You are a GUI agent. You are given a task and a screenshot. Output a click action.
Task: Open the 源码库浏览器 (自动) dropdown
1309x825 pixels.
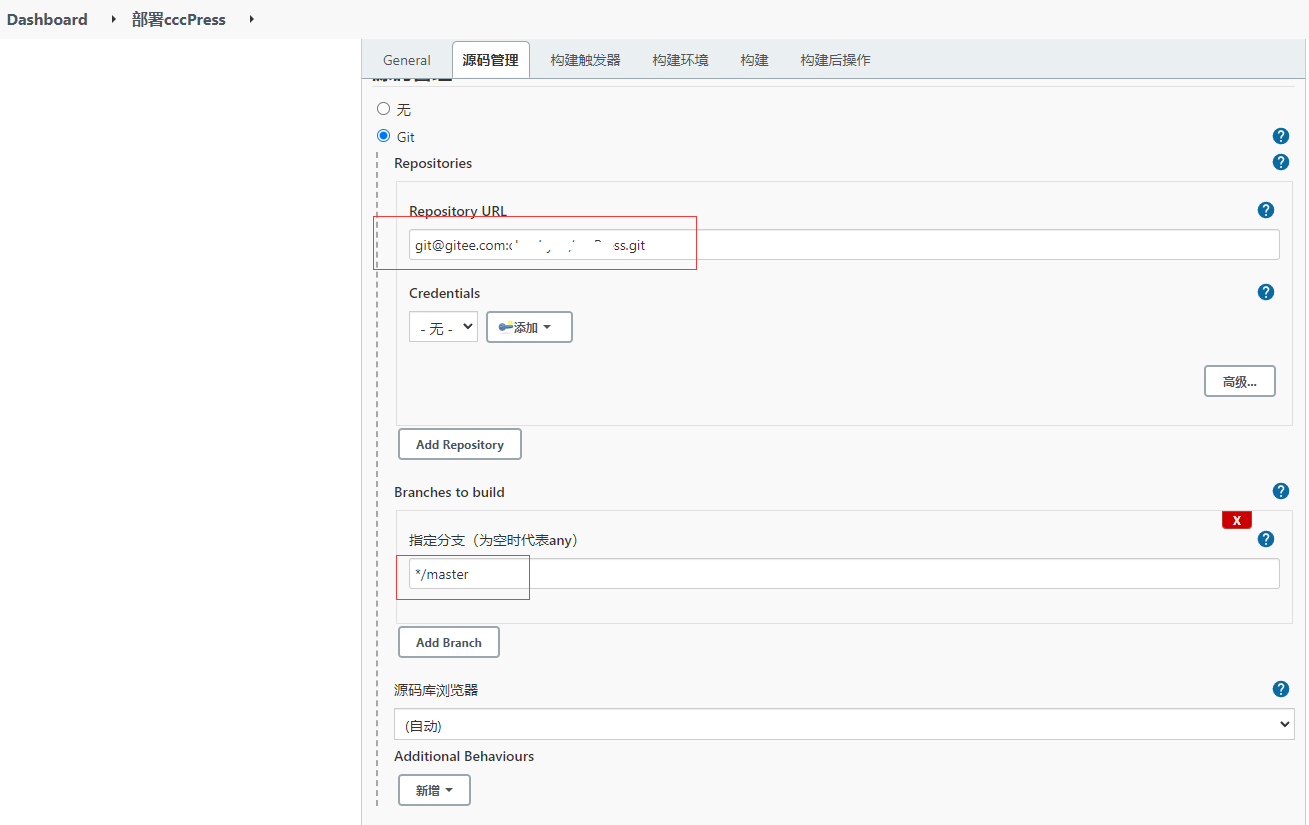[x=843, y=725]
